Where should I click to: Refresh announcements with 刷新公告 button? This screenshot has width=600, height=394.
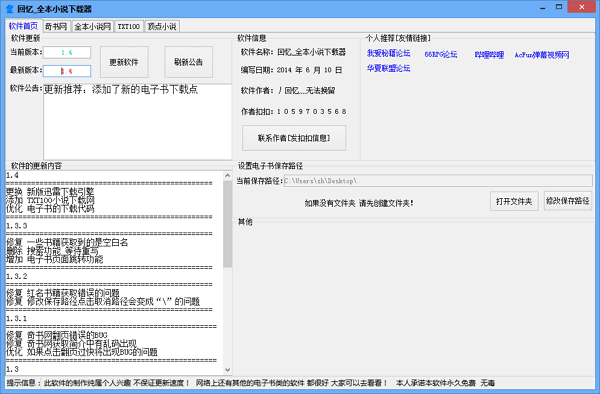pyautogui.click(x=188, y=62)
